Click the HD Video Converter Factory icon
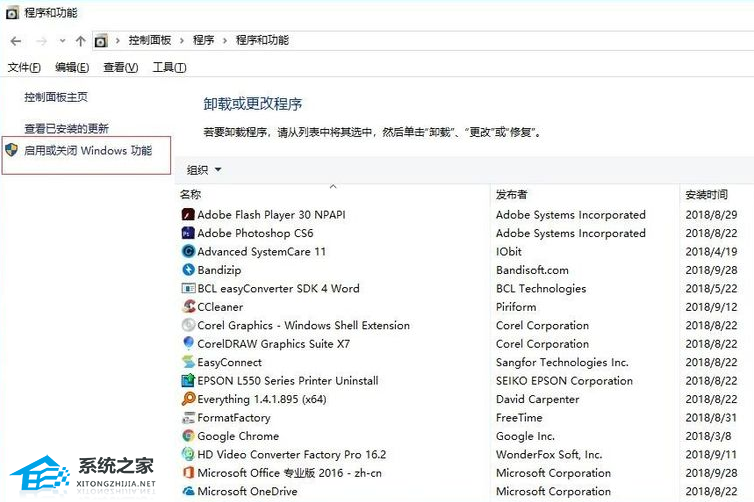The image size is (754, 502). (188, 454)
